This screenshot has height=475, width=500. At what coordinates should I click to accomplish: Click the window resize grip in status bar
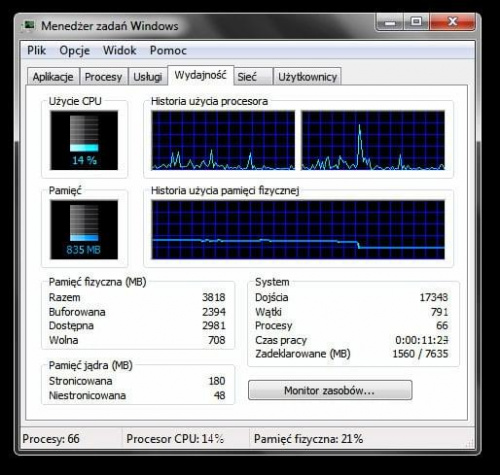469,443
